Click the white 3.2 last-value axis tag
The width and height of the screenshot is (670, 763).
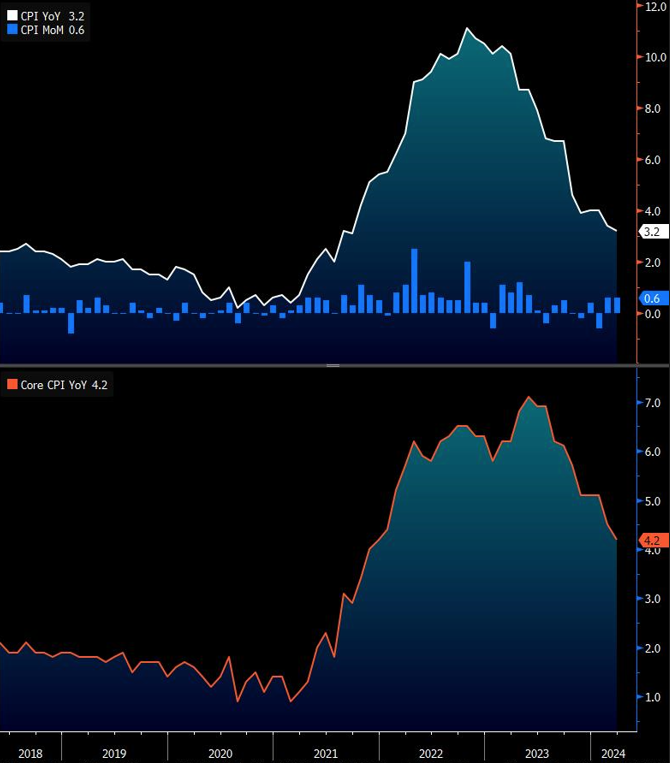click(x=653, y=232)
